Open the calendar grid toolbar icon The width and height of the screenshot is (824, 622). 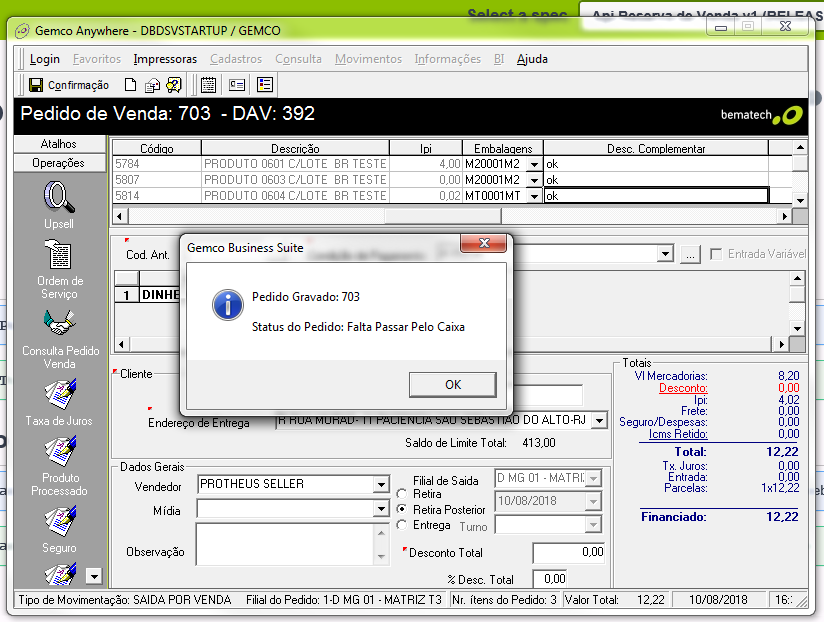[x=208, y=85]
